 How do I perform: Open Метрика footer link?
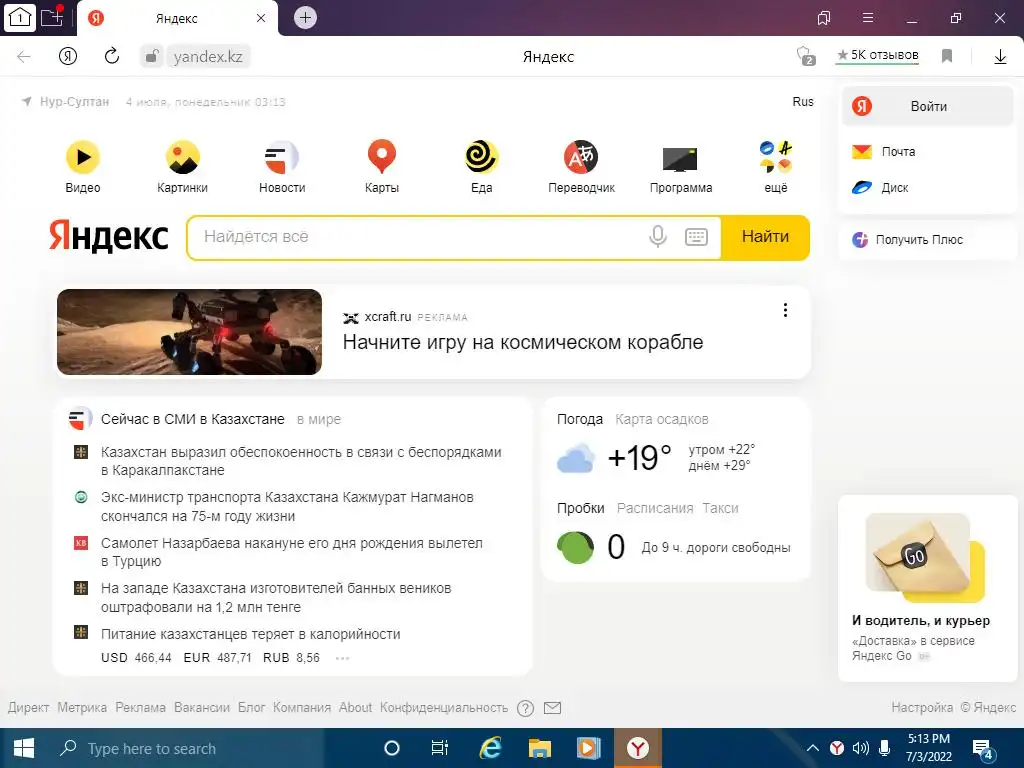[x=82, y=708]
